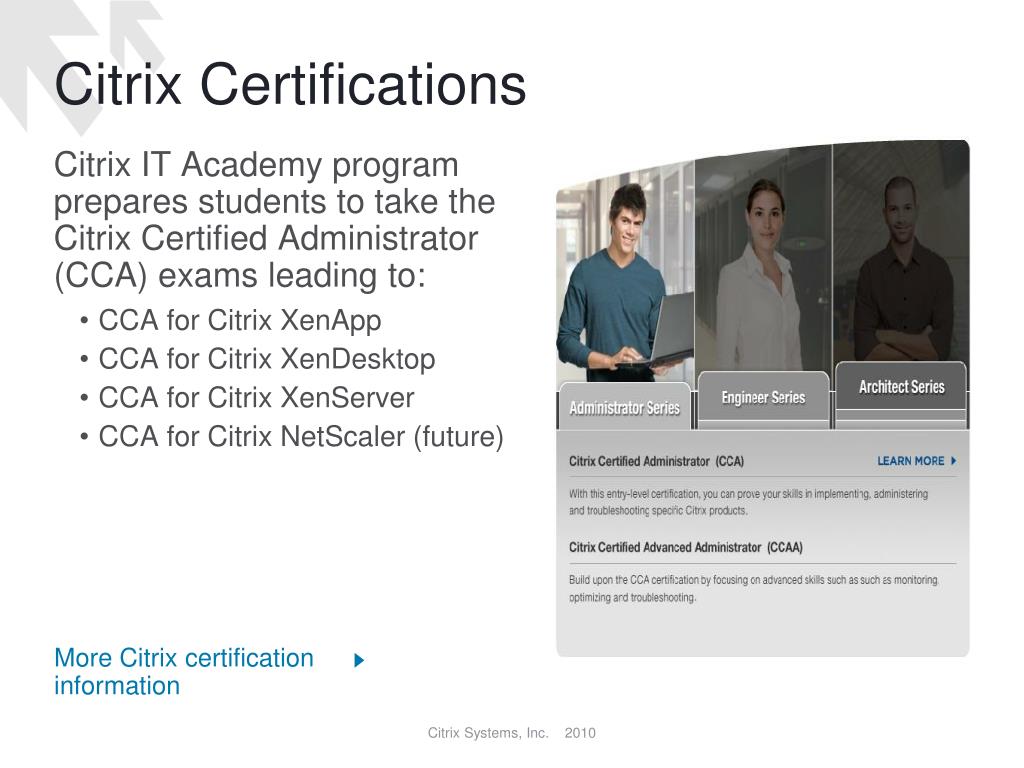Click the Citrix Certified Advanced Administrator (CCAA) heading
The width and height of the screenshot is (1024, 768).
(686, 547)
